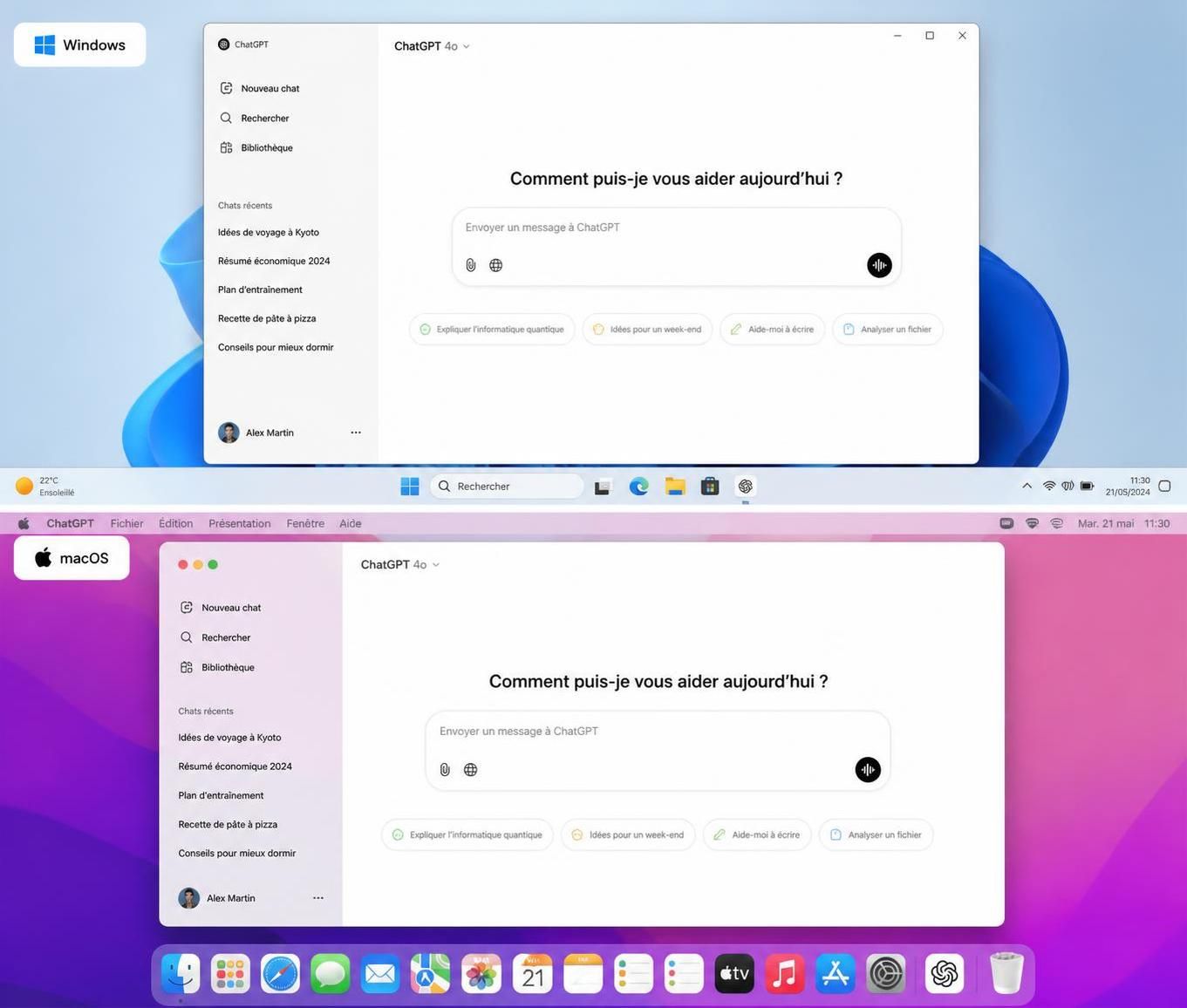1187x1008 pixels.
Task: Open App Store from macOS Dock
Action: coord(836,974)
